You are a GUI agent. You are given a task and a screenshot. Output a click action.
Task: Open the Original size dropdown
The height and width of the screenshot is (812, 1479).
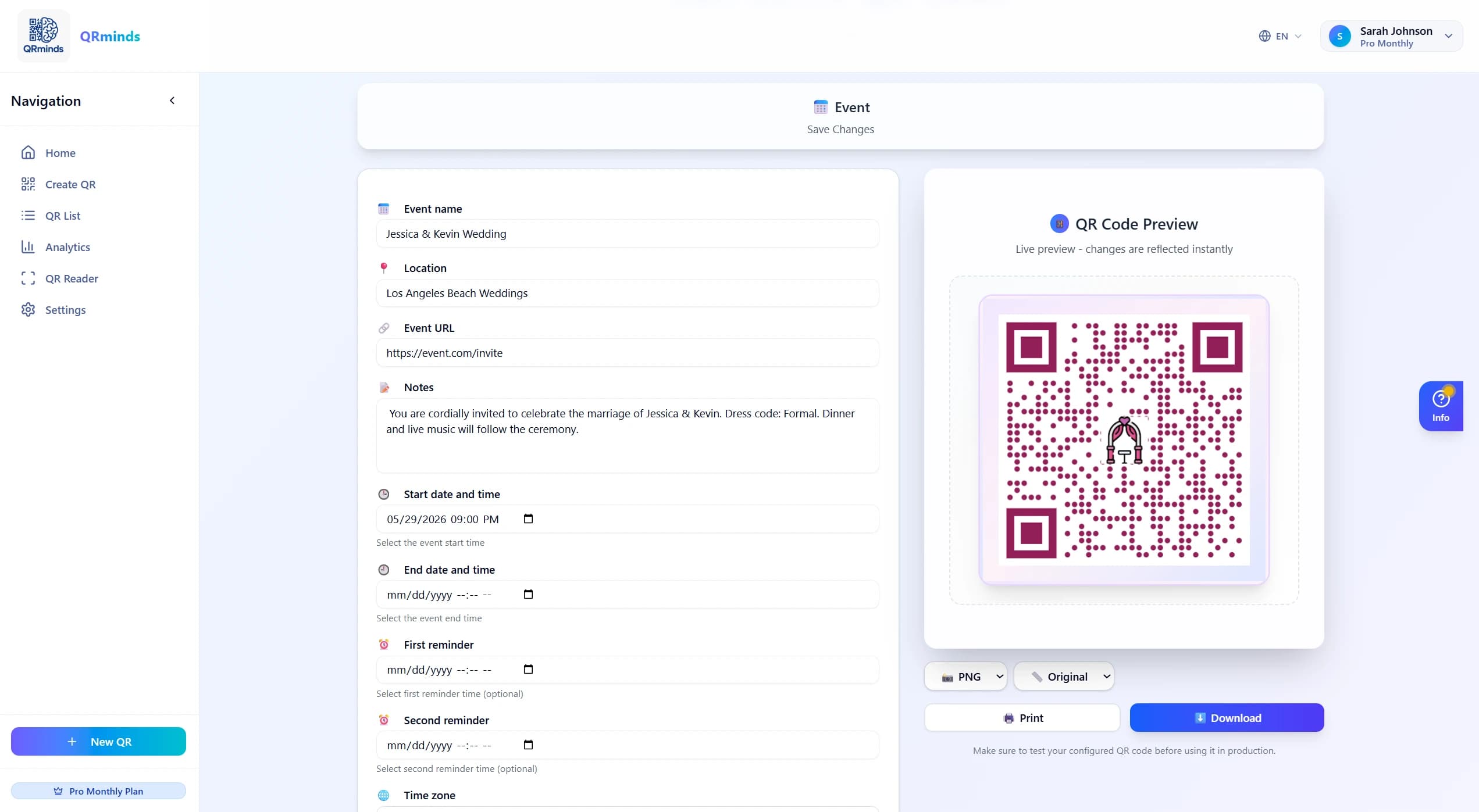coord(1064,676)
